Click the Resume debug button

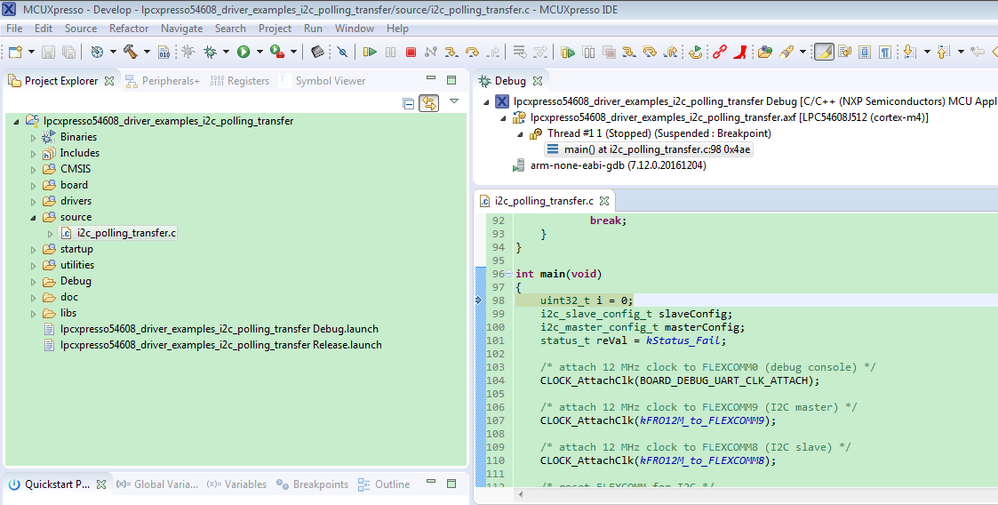(370, 52)
